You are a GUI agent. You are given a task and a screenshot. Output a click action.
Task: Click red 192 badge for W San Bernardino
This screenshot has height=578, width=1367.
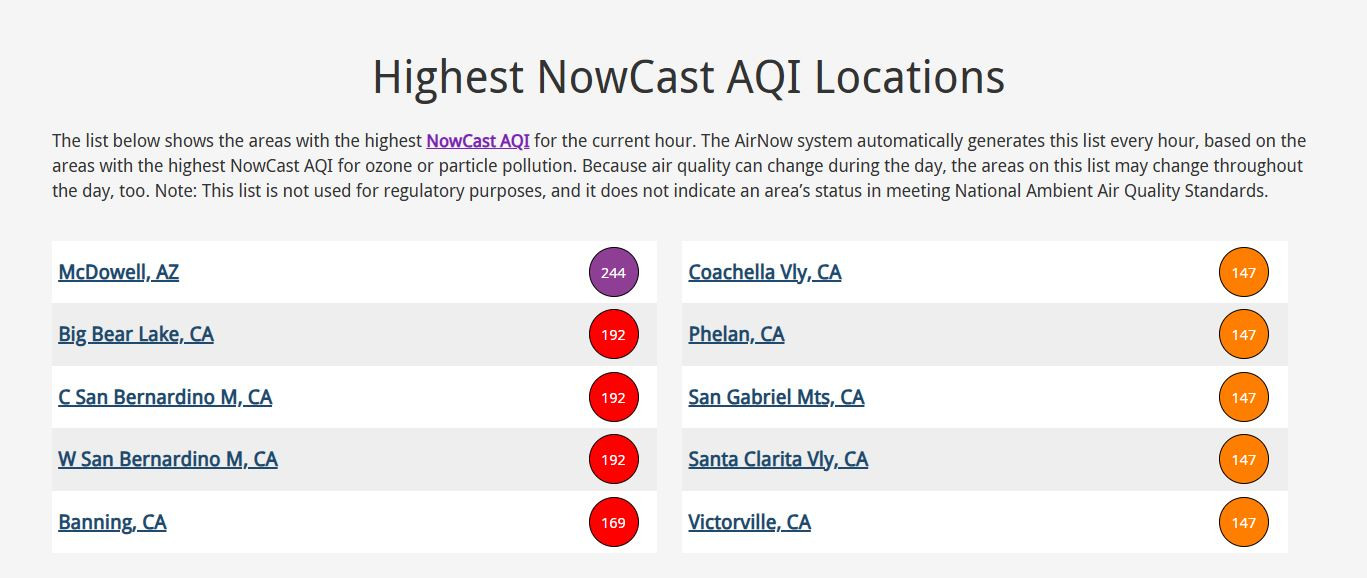pos(613,460)
